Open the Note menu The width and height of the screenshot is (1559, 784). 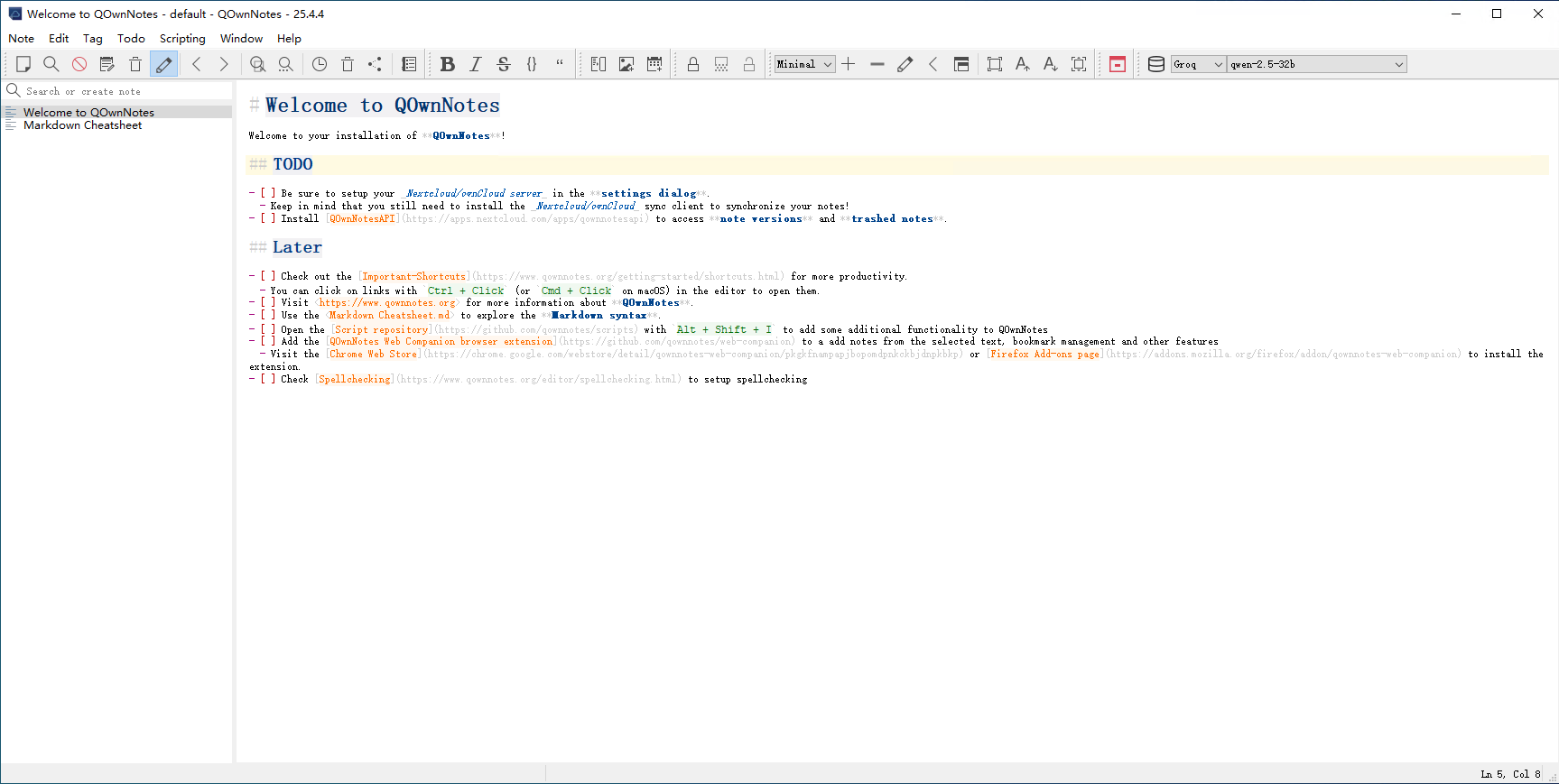pos(22,39)
